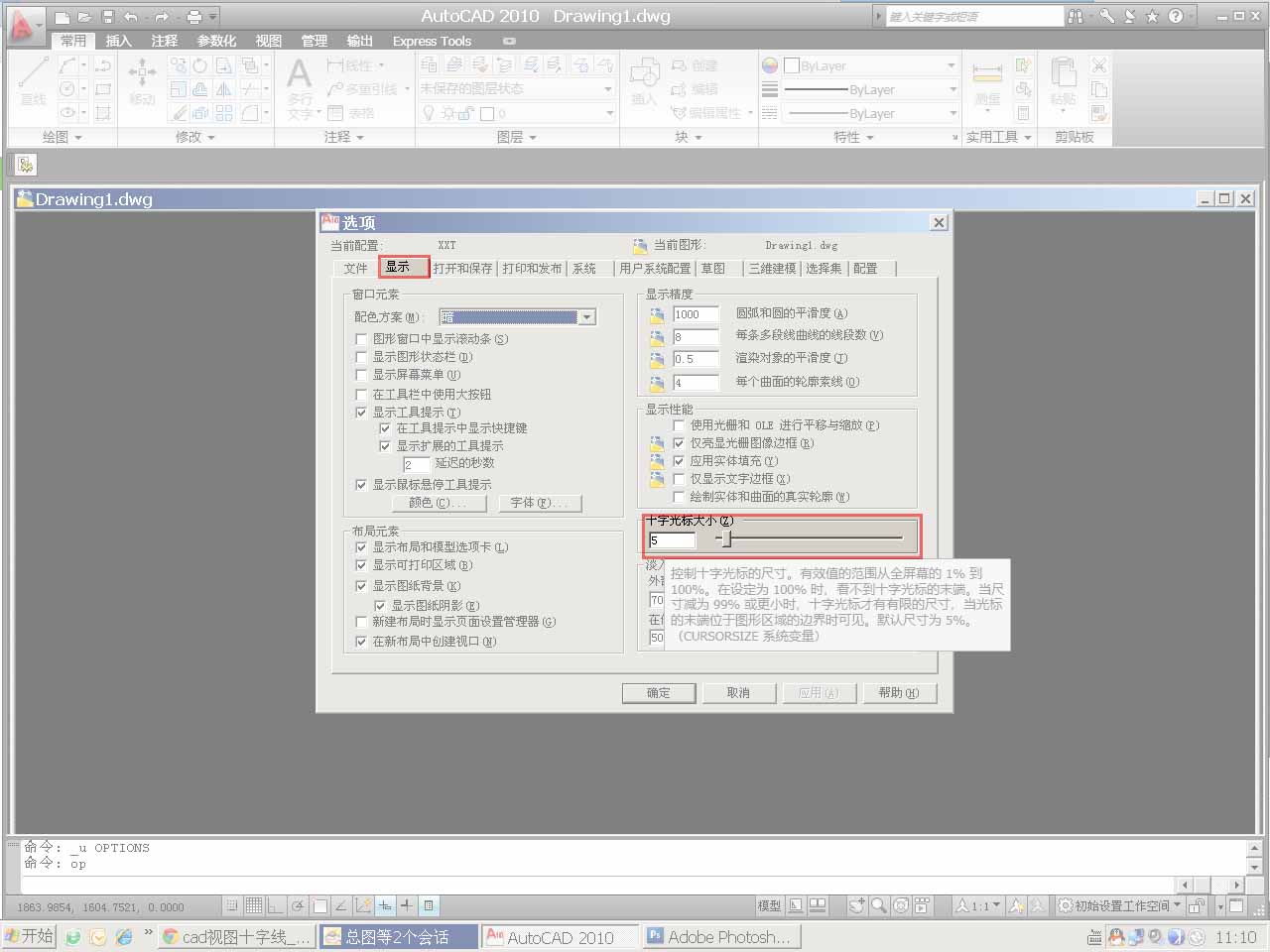Click the 帮助(H) button
1270x952 pixels.
coord(899,692)
